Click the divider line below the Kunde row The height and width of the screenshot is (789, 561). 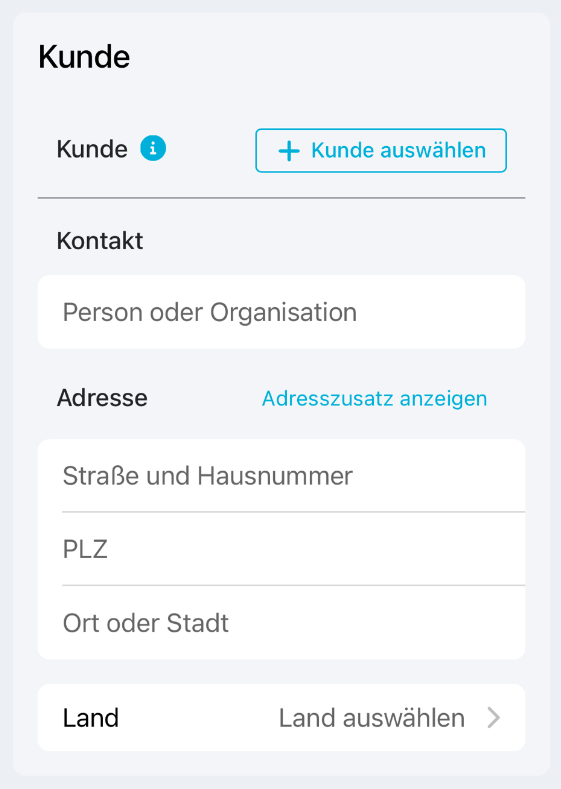coord(281,198)
